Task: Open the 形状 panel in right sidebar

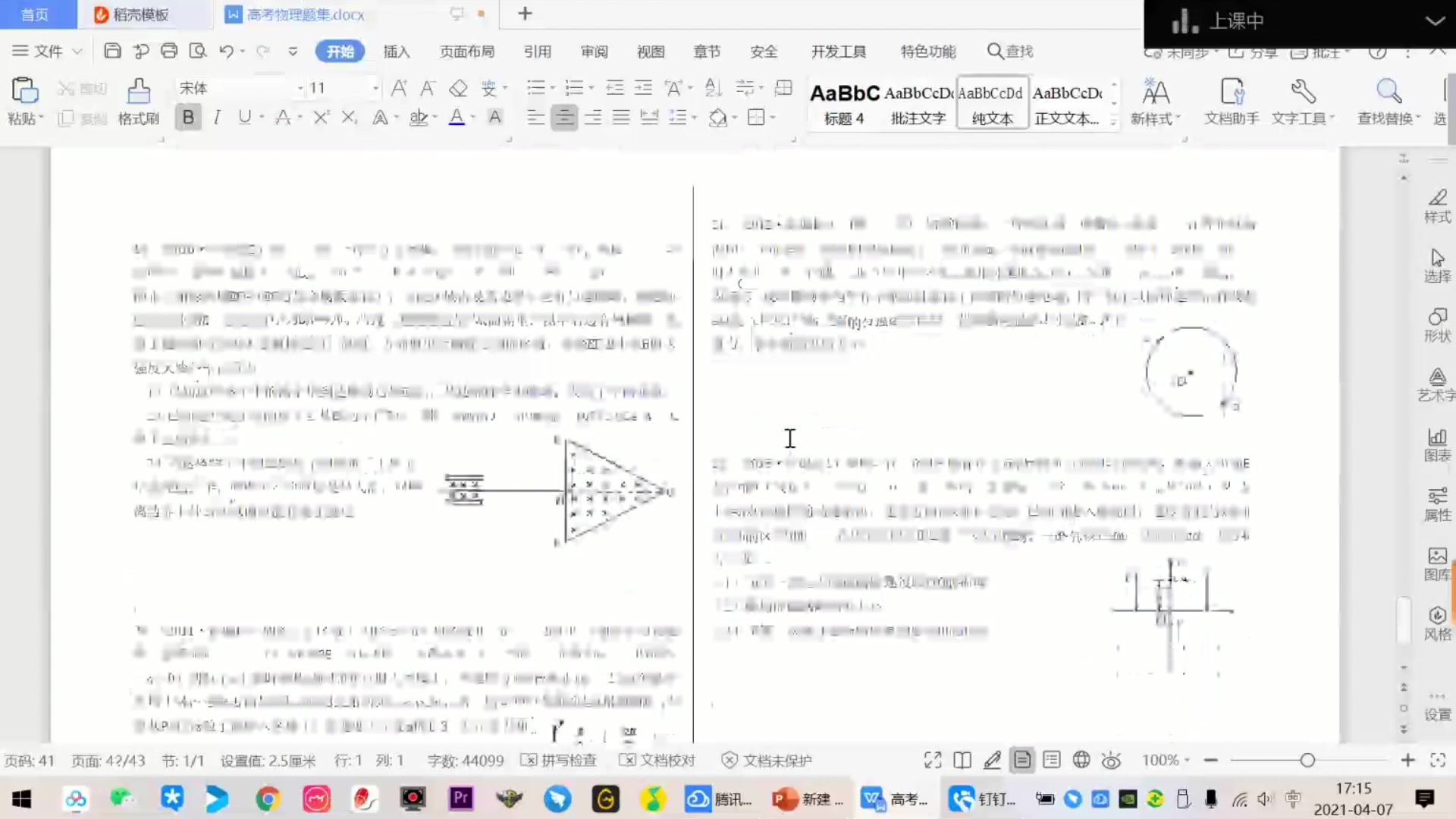Action: pos(1437,324)
